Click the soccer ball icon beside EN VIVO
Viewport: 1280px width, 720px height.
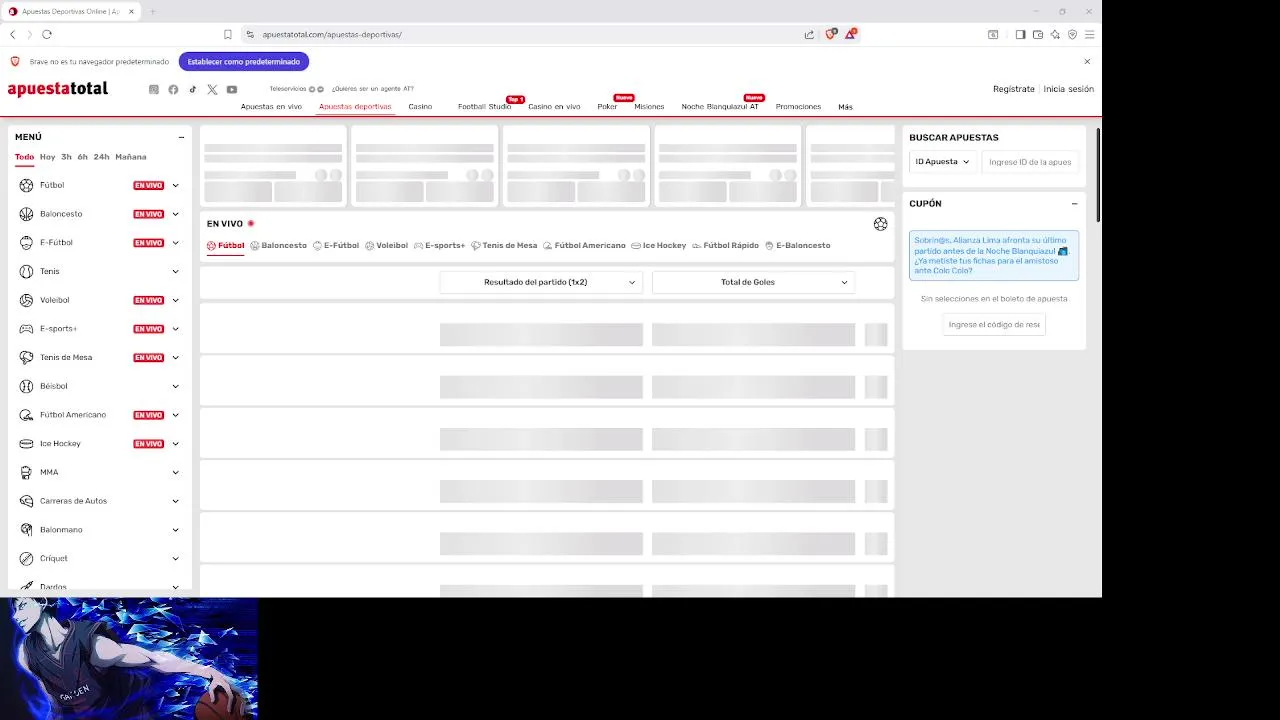(x=880, y=224)
